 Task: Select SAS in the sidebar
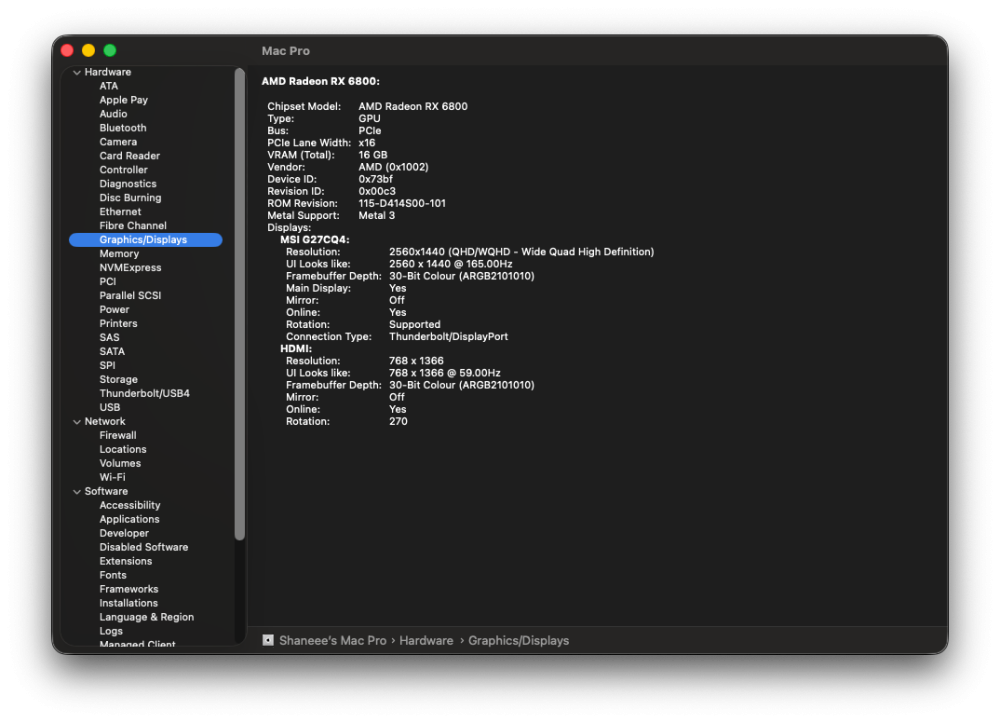pyautogui.click(x=109, y=339)
